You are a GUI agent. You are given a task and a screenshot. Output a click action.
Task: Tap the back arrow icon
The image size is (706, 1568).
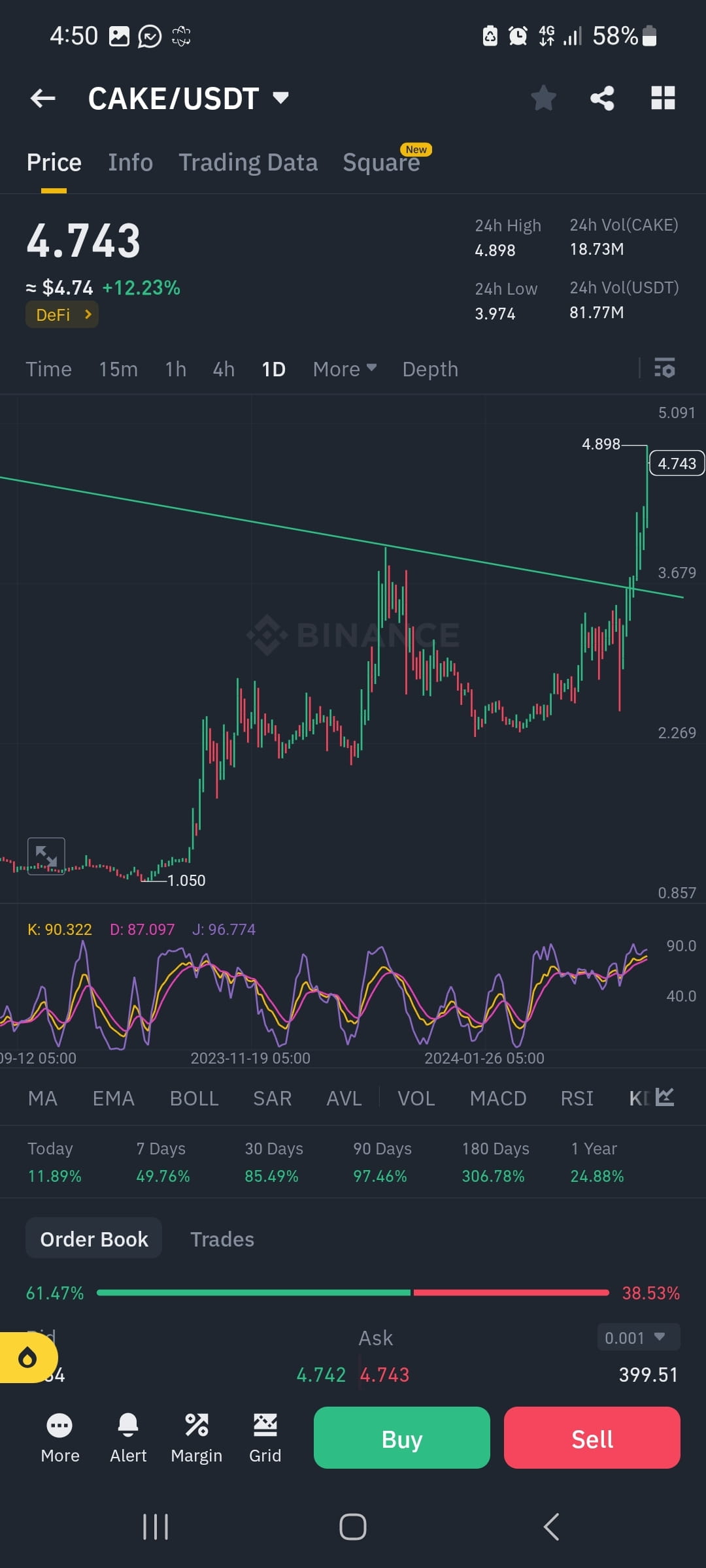(42, 99)
